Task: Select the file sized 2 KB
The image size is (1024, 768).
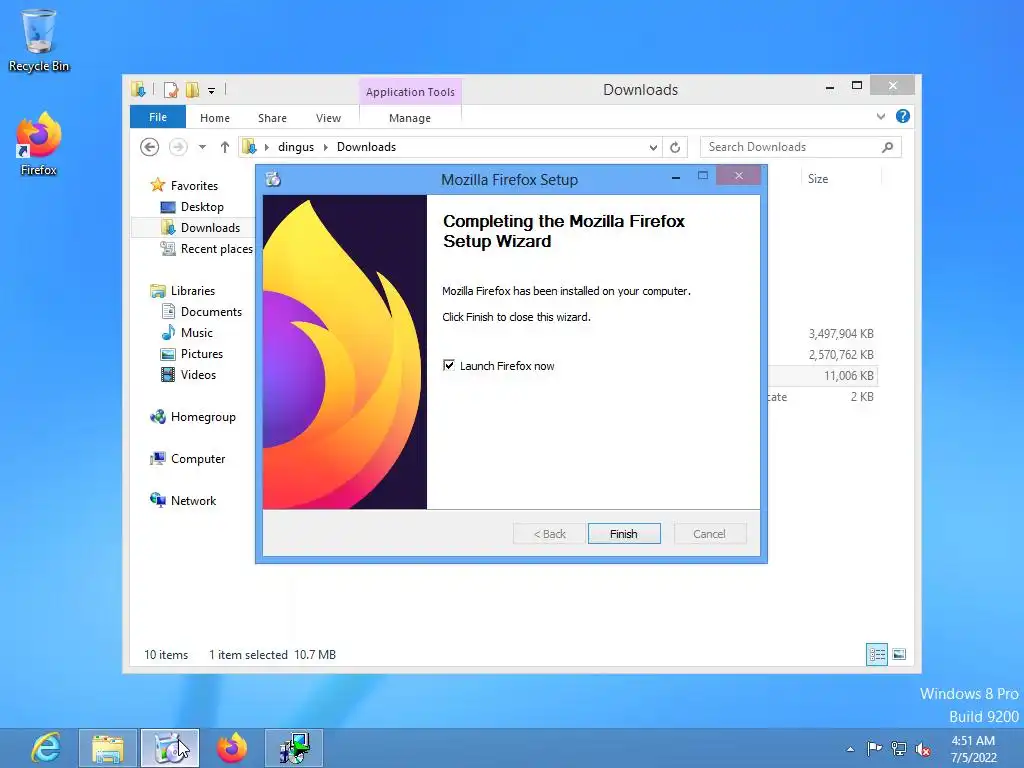Action: point(861,396)
